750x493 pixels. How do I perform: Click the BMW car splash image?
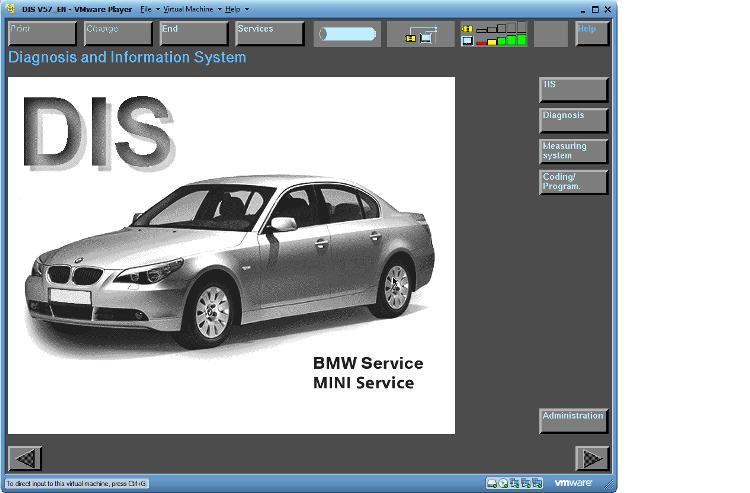(231, 256)
